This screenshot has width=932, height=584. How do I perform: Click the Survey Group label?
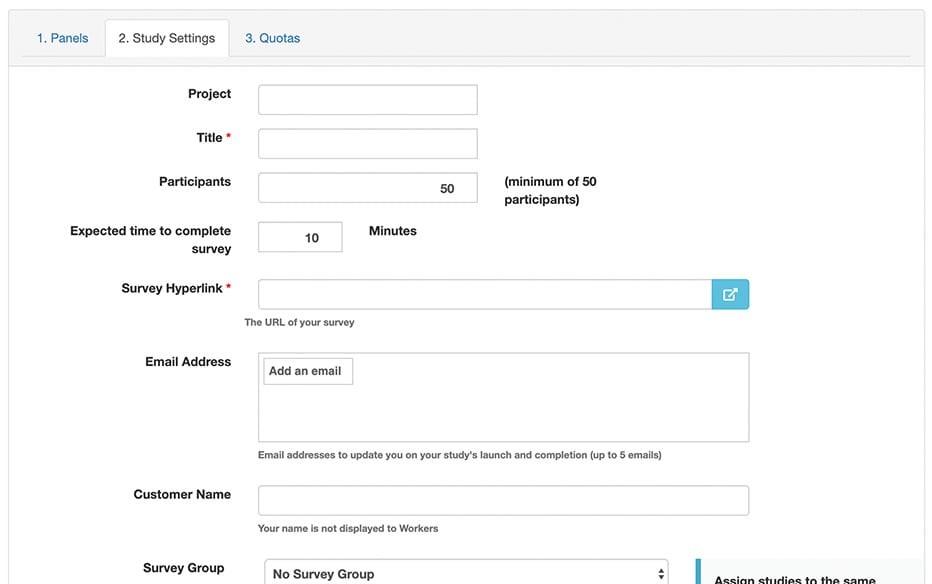tap(183, 568)
